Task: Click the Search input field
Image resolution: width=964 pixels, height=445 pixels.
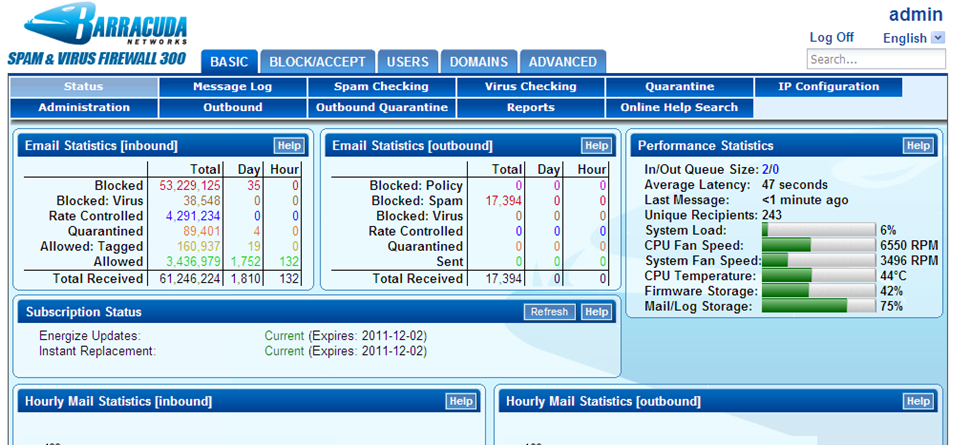Action: pyautogui.click(x=875, y=60)
